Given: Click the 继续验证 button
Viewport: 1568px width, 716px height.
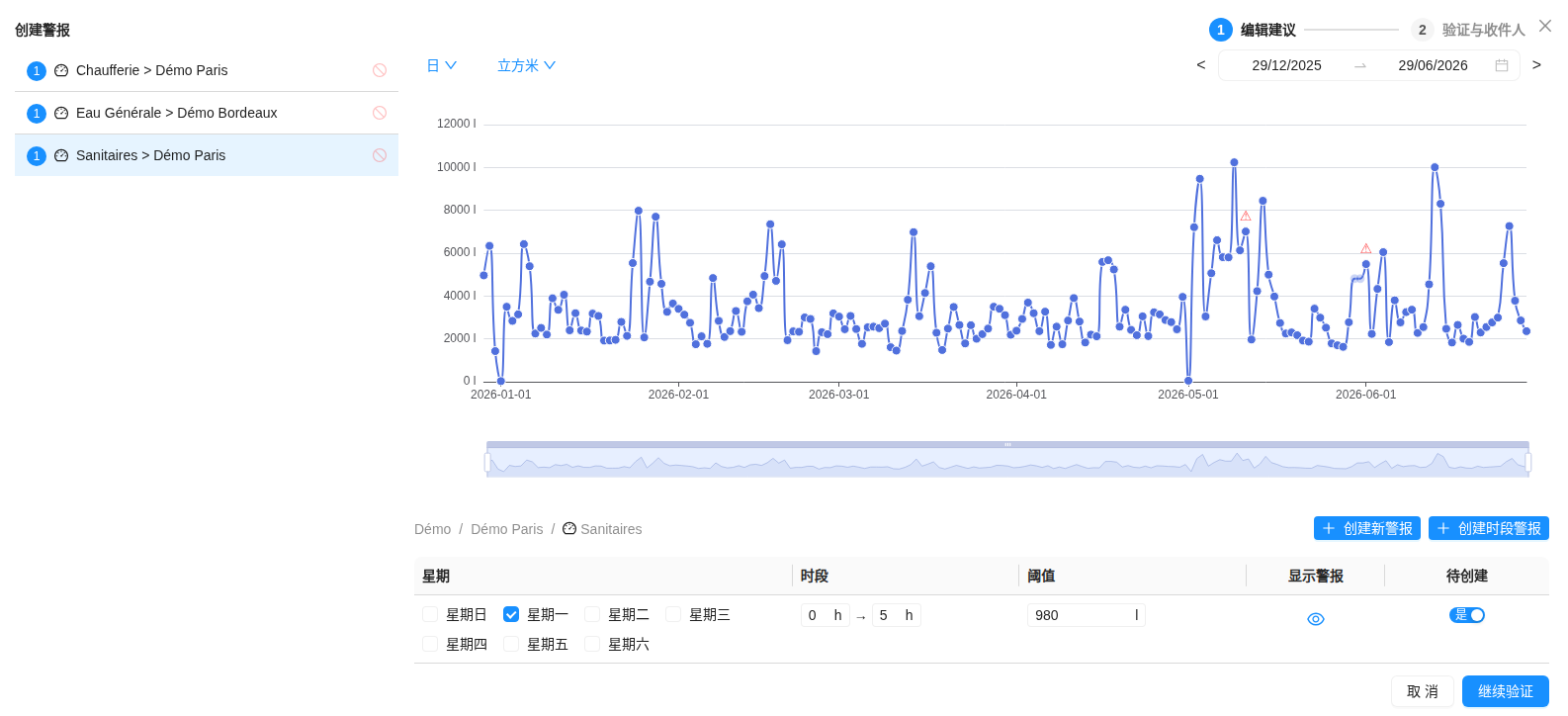Looking at the screenshot, I should (x=1506, y=691).
